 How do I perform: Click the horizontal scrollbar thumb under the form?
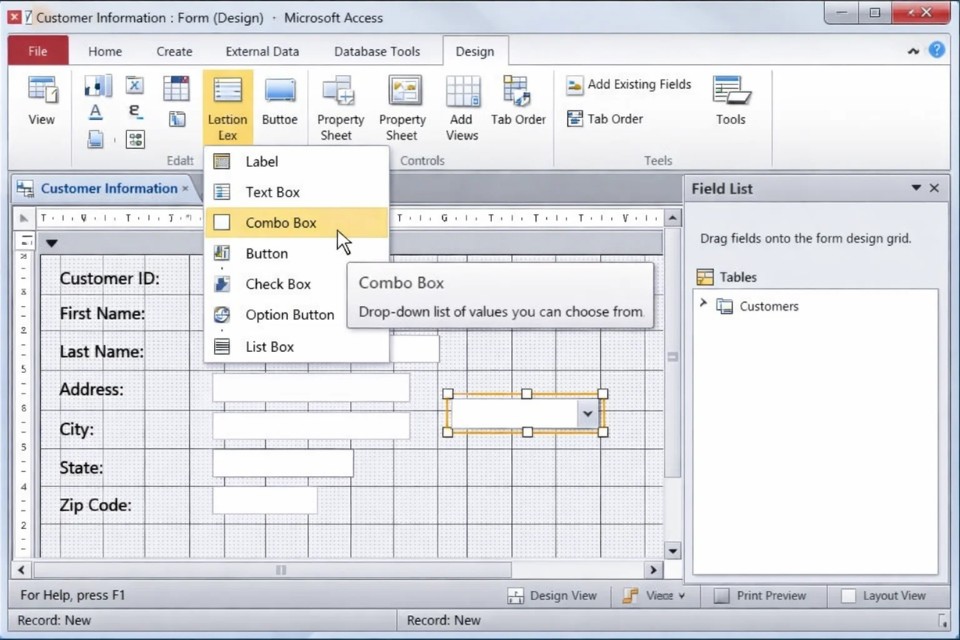click(x=281, y=570)
